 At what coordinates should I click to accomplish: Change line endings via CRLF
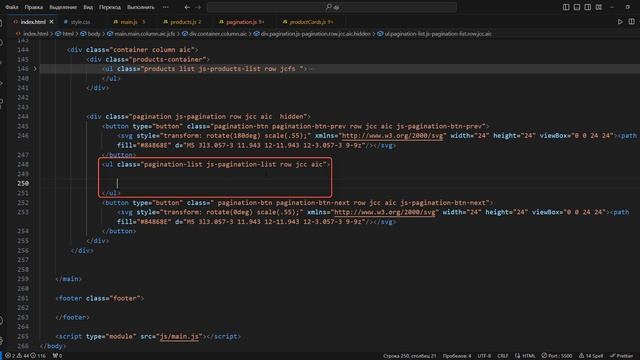[502, 356]
